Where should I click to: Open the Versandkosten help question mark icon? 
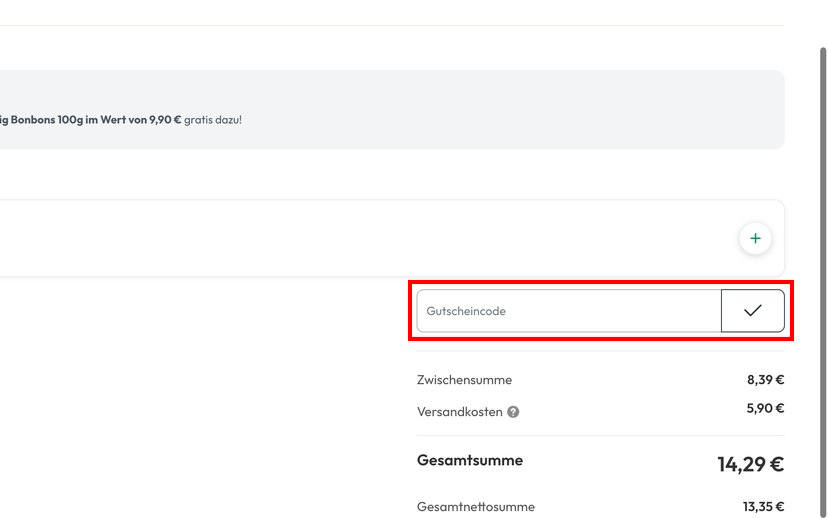point(513,412)
